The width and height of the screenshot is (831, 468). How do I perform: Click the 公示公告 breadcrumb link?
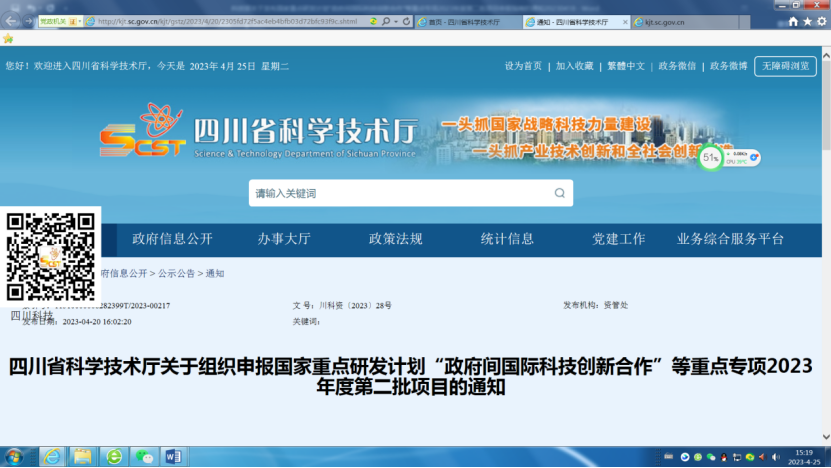[x=176, y=273]
